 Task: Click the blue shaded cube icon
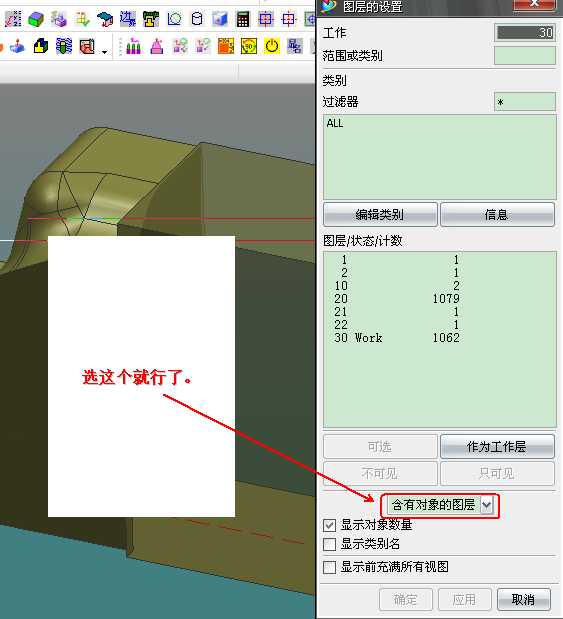[220, 19]
